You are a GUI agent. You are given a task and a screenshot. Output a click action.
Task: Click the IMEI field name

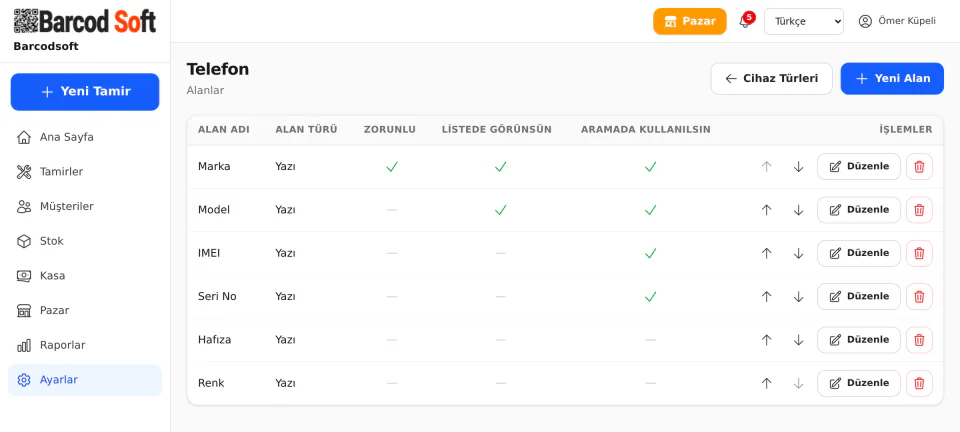(209, 253)
